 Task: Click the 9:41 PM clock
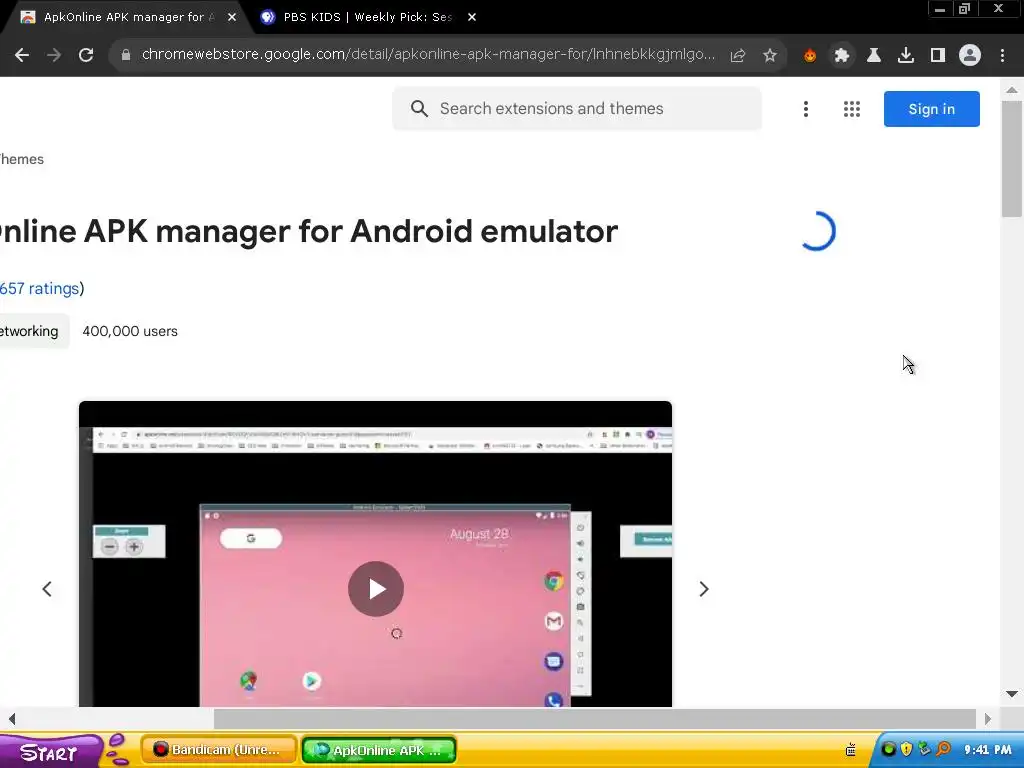point(987,750)
